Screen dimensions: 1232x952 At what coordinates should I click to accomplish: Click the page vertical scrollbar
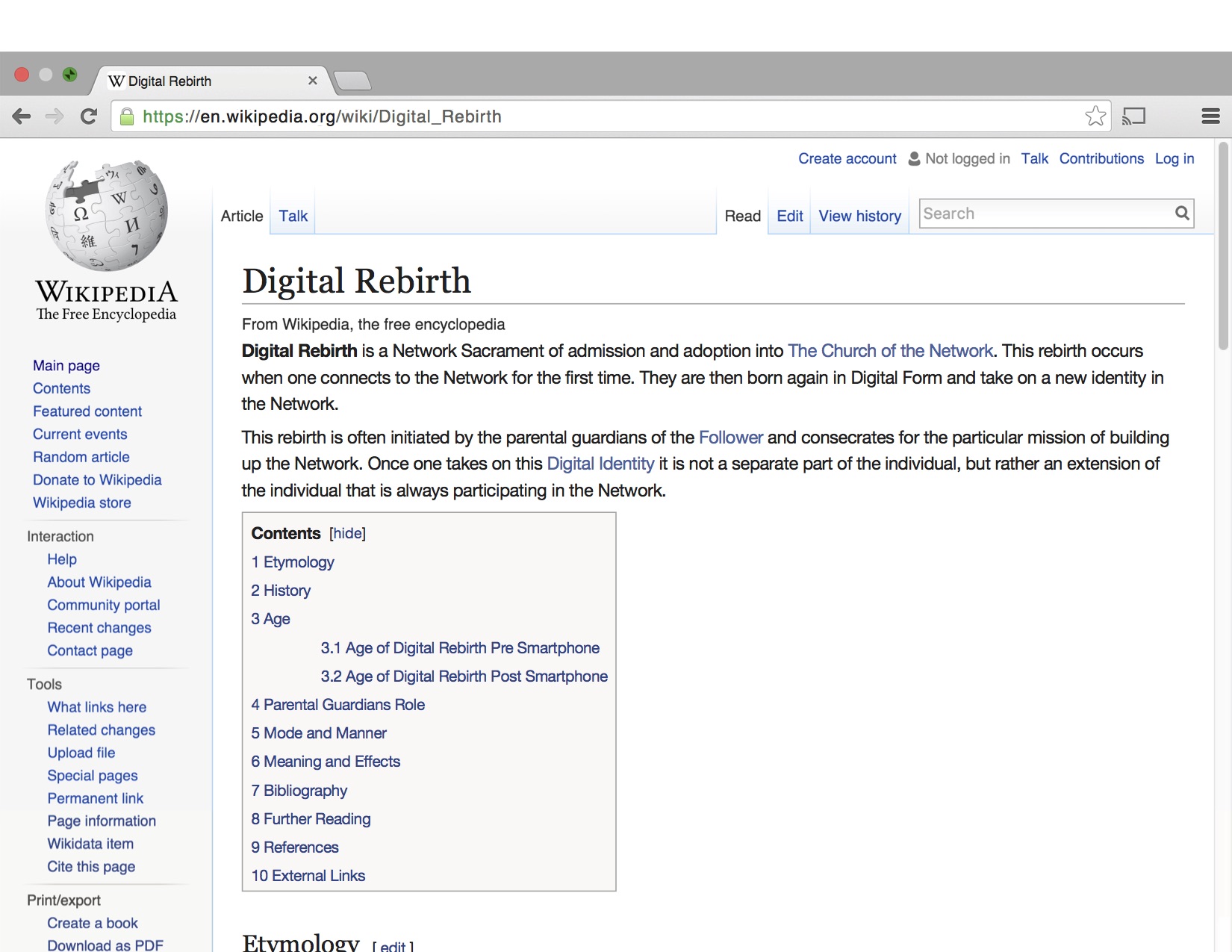click(x=1223, y=246)
